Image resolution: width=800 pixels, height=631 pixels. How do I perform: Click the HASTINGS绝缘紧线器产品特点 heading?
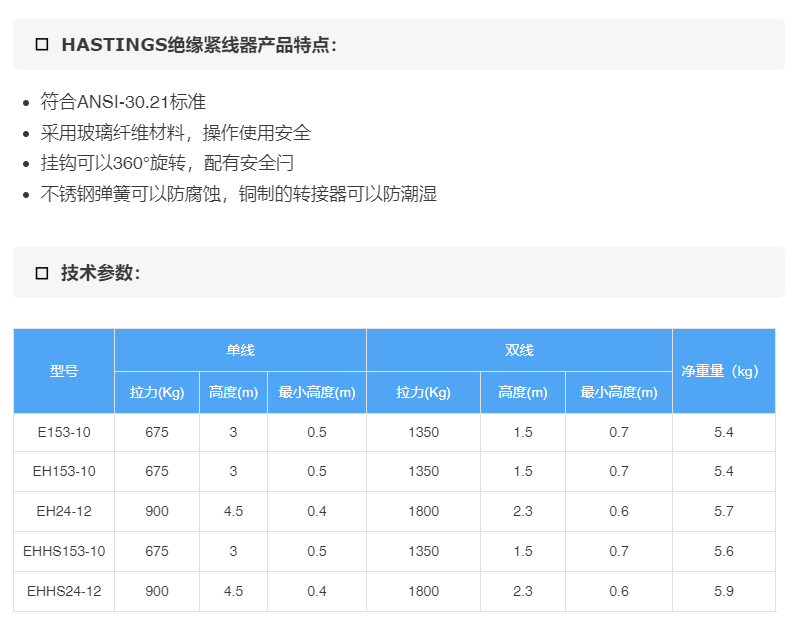click(x=199, y=45)
